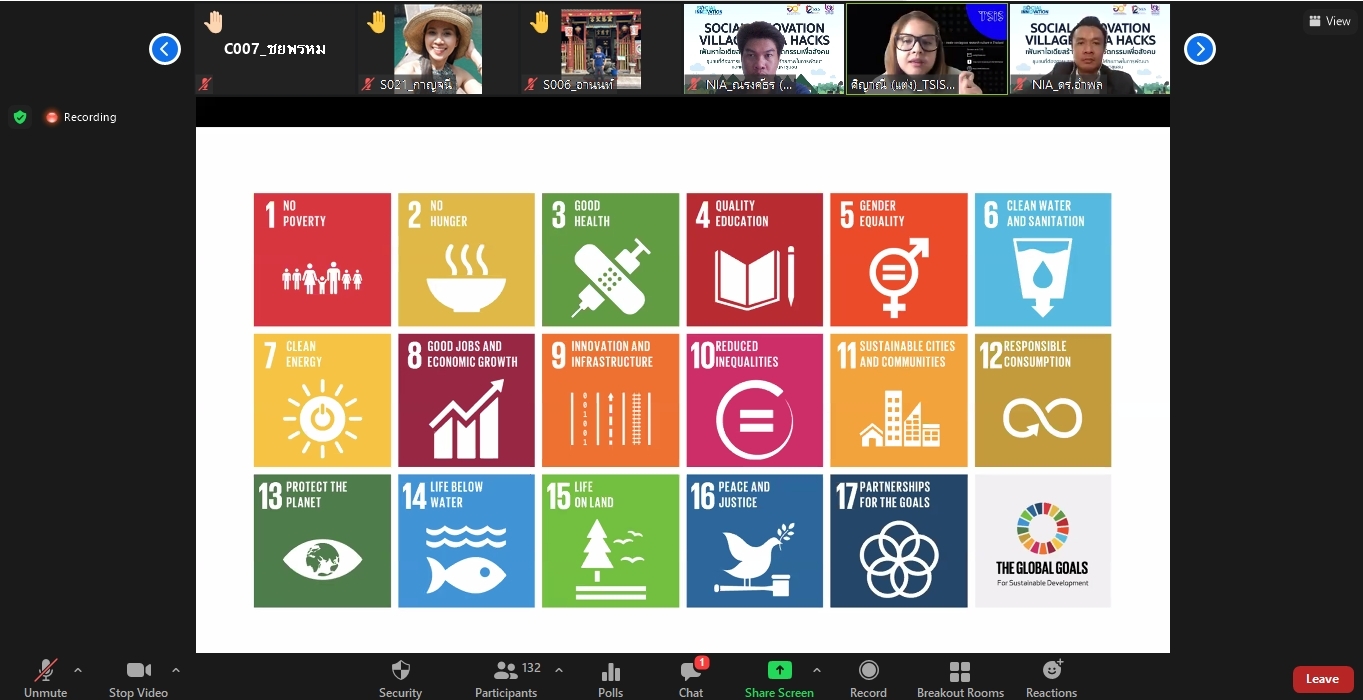Screen dimensions: 1363x700
Task: Open the Participants panel
Action: (506, 678)
